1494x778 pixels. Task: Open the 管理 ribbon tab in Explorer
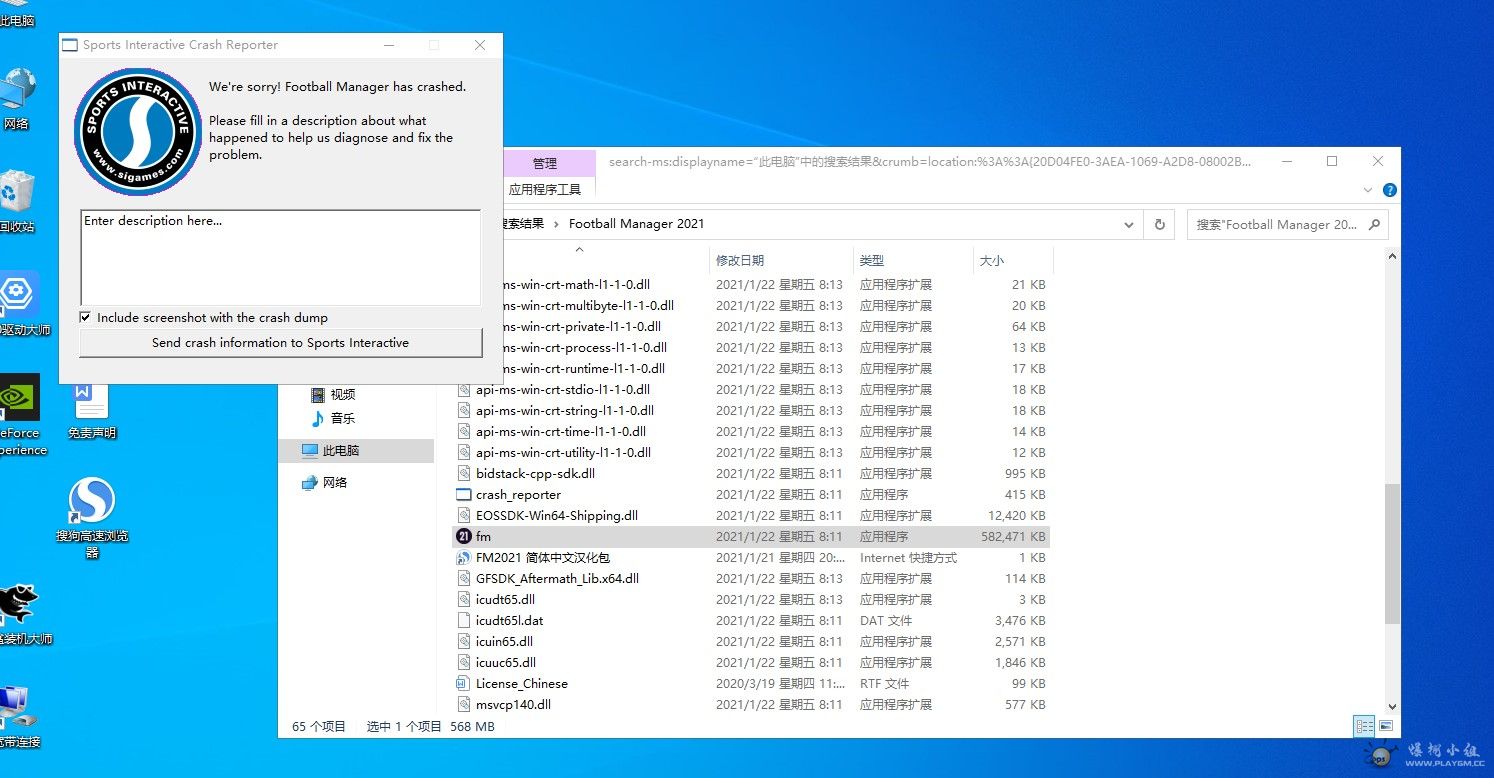click(x=544, y=164)
